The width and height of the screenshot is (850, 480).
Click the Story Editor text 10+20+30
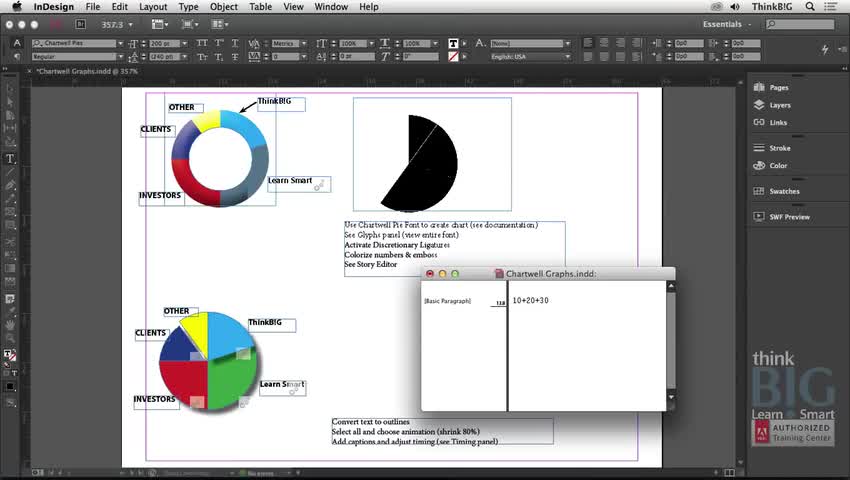pyautogui.click(x=530, y=300)
